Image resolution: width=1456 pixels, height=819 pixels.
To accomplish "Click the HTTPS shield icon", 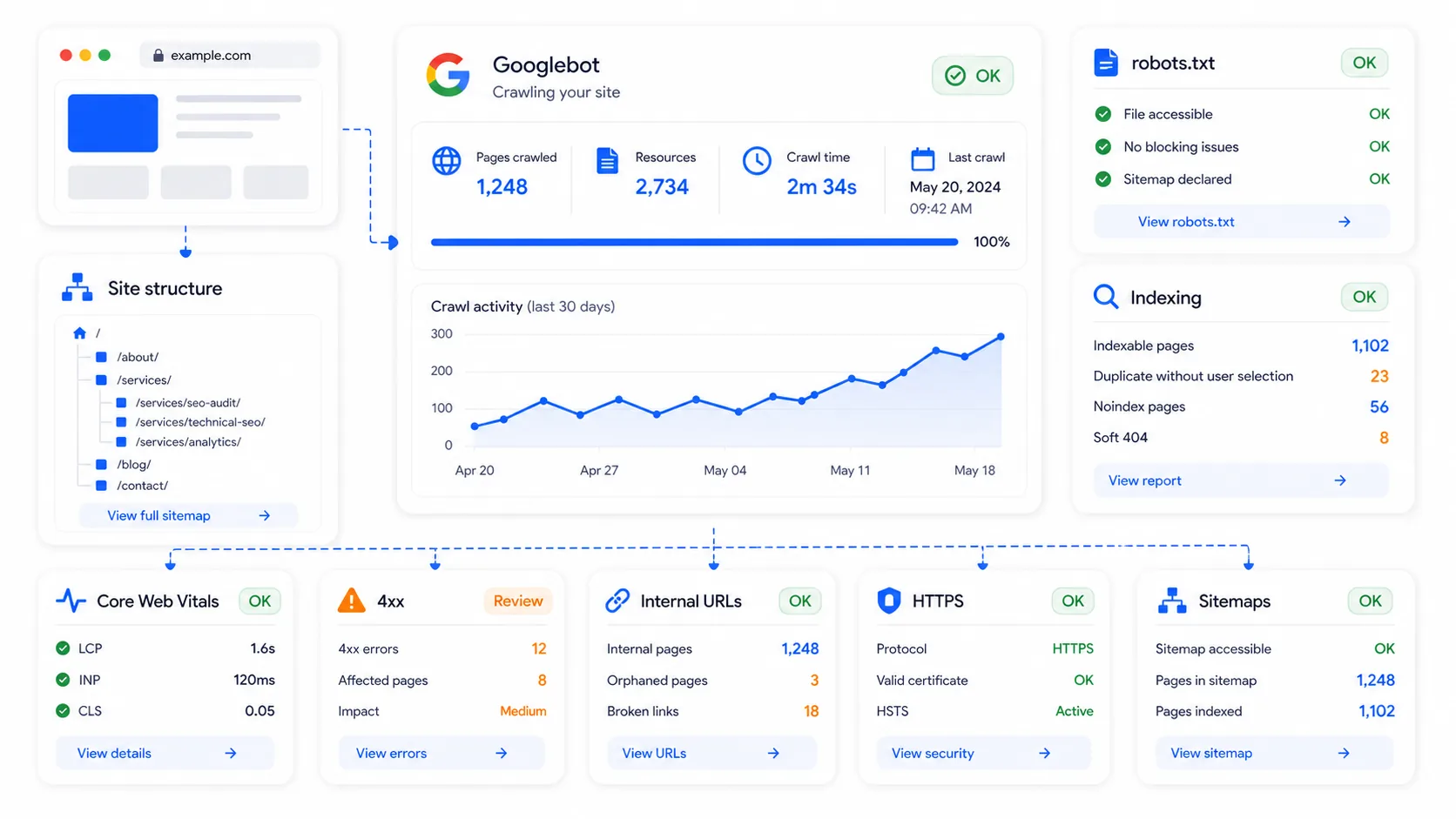I will [x=888, y=601].
